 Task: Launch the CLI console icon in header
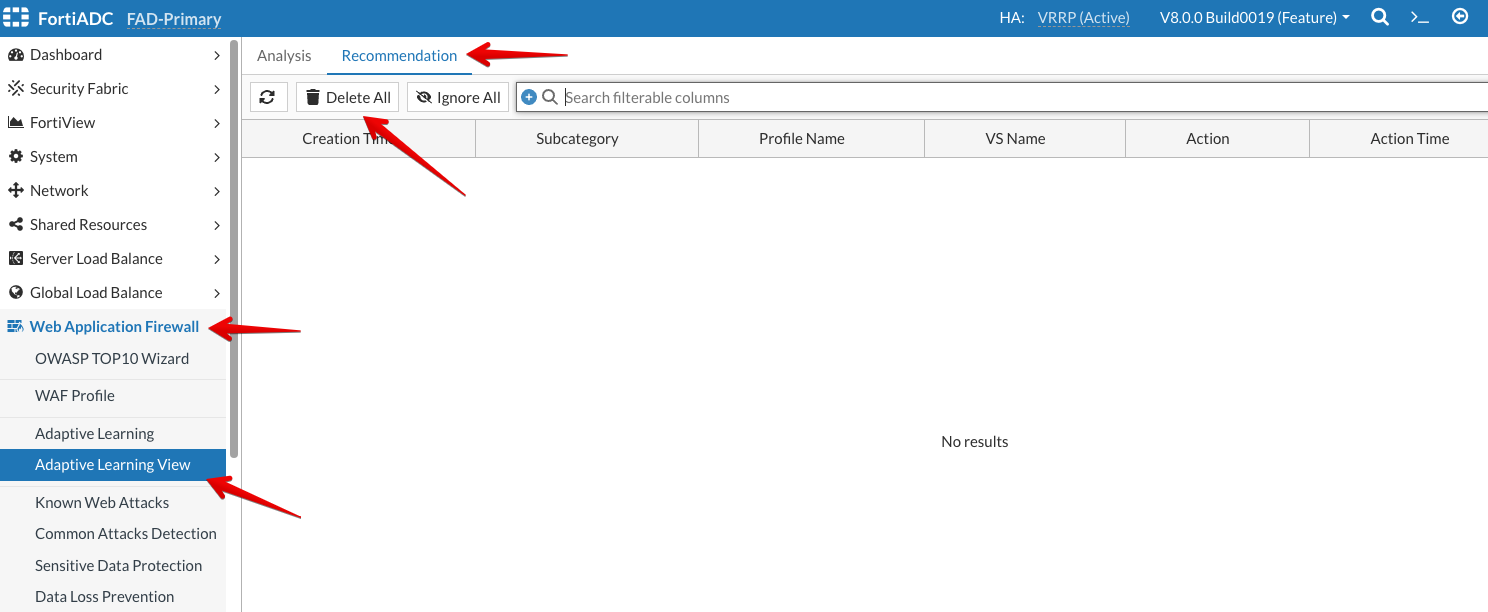(1419, 17)
